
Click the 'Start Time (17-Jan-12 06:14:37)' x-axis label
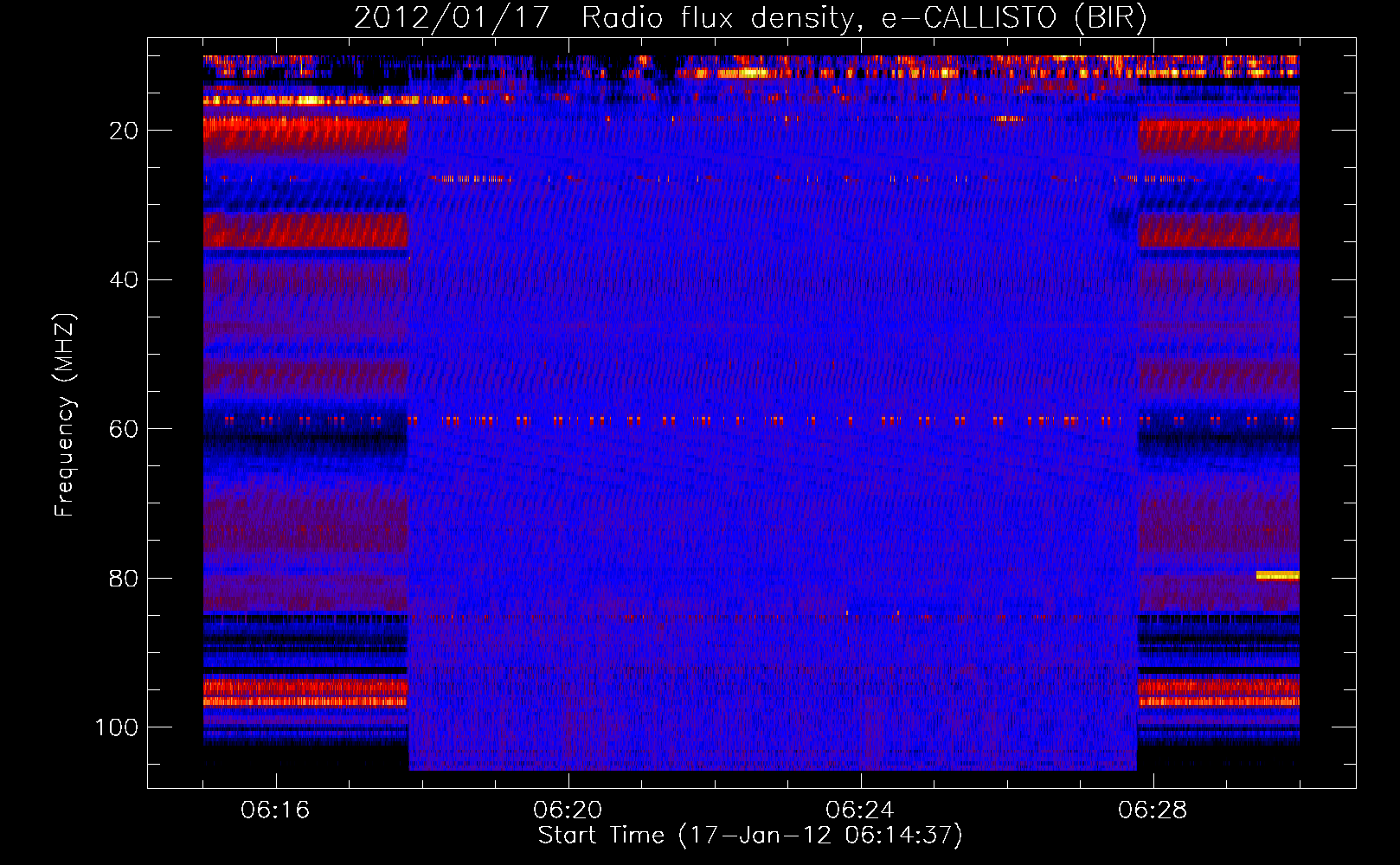pos(750,836)
